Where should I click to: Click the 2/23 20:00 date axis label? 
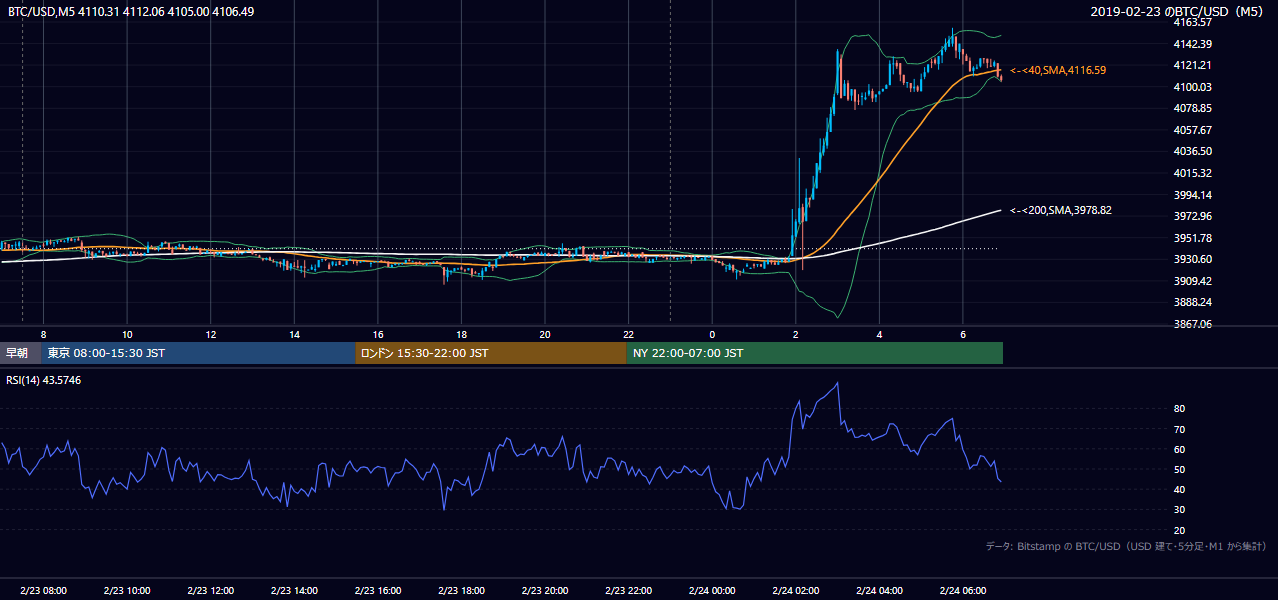click(545, 591)
